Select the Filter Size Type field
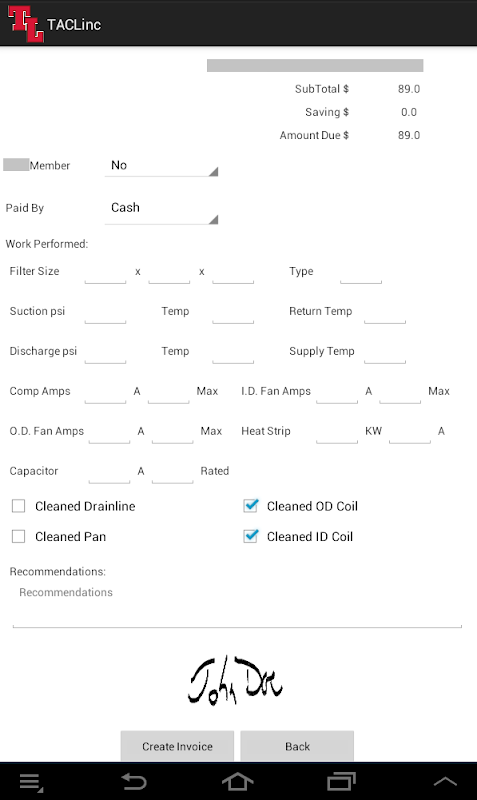This screenshot has width=477, height=800. click(x=361, y=272)
